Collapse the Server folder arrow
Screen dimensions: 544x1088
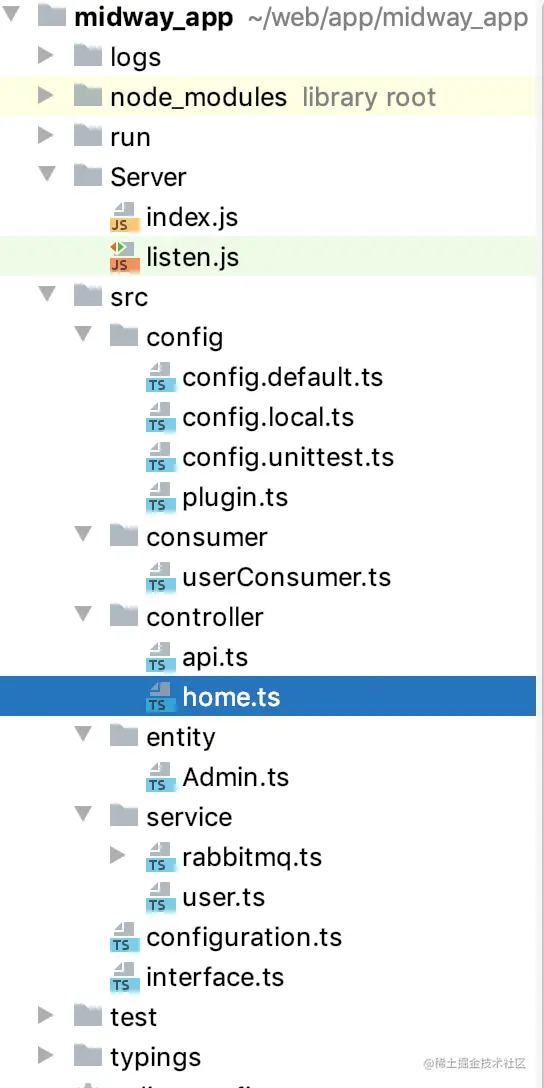[x=47, y=175]
